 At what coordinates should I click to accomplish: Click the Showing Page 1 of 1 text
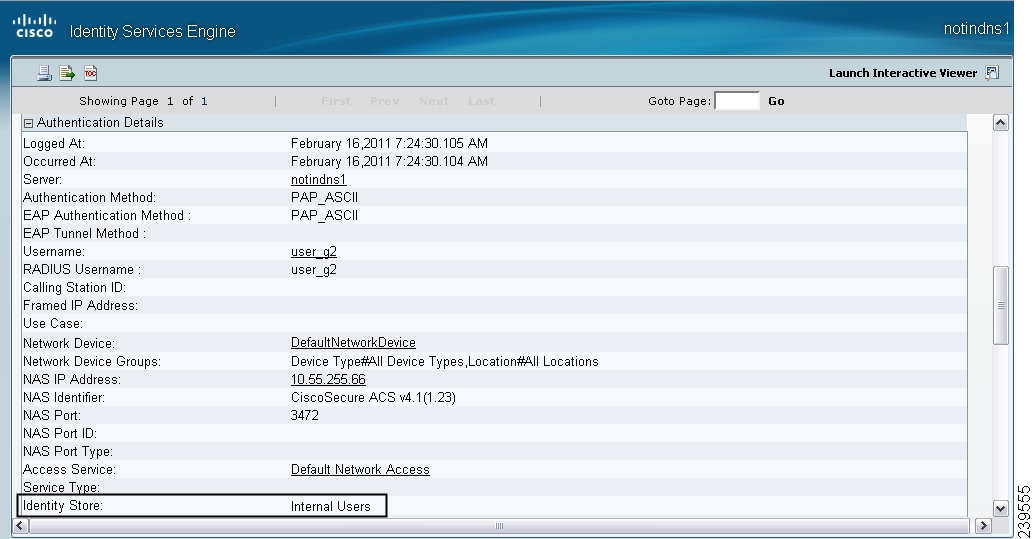point(143,101)
